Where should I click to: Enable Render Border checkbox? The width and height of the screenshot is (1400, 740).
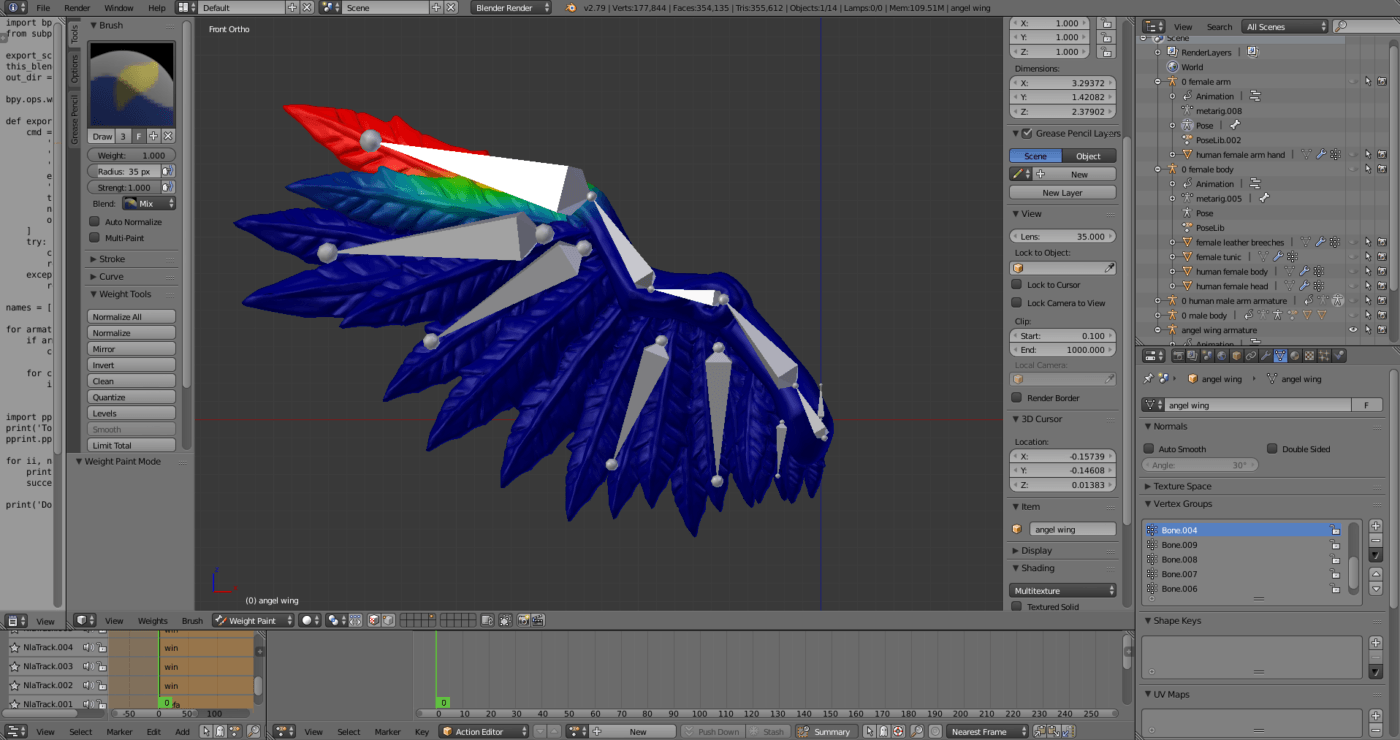[1017, 398]
